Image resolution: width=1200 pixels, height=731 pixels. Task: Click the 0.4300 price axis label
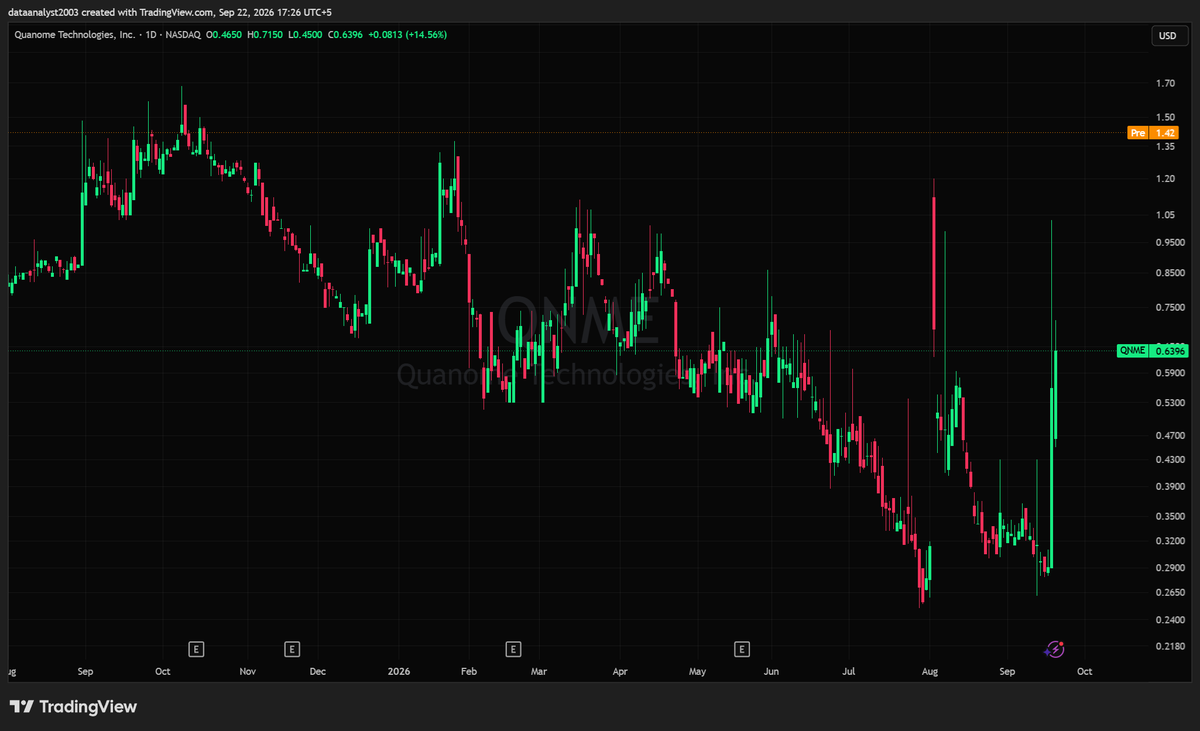(x=1169, y=460)
